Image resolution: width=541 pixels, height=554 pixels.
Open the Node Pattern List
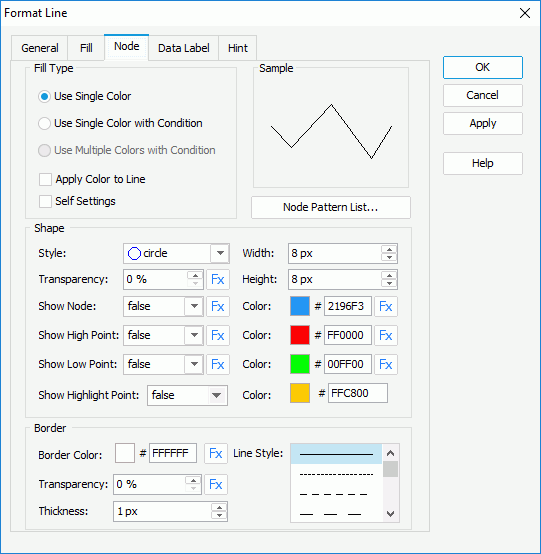(x=331, y=207)
